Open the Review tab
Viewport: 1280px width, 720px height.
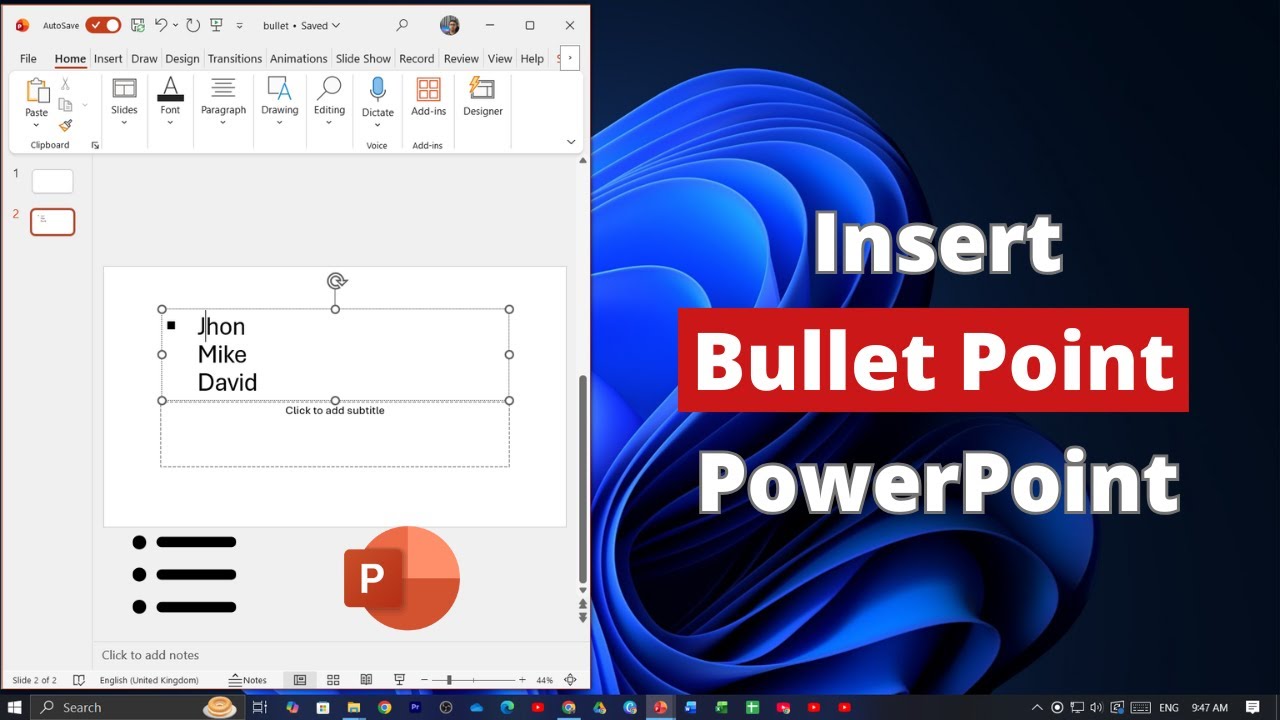point(461,59)
